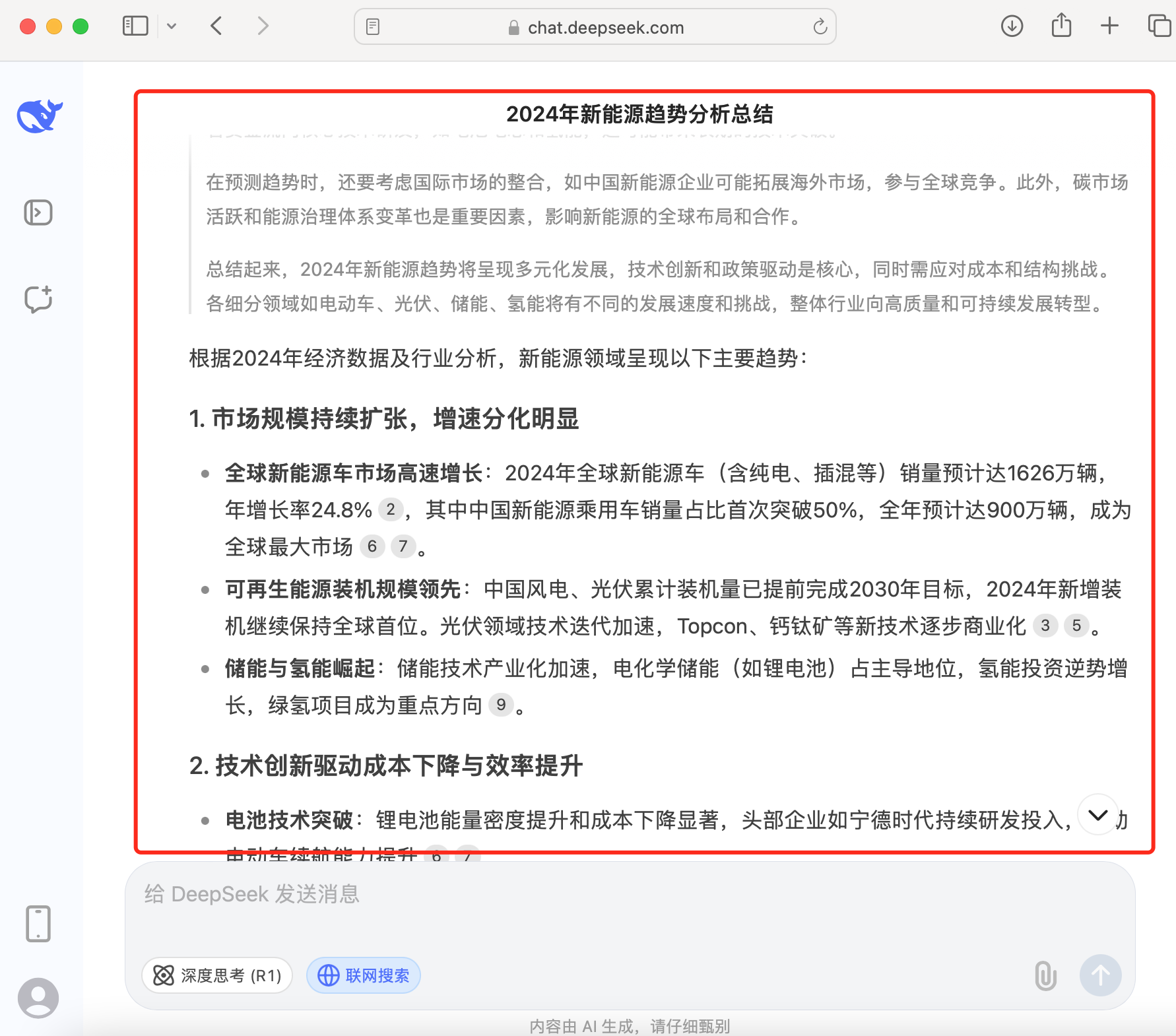
Task: Open the user profile avatar
Action: (x=38, y=998)
